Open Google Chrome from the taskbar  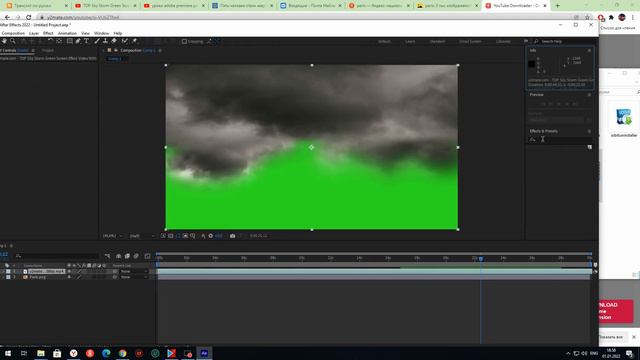pyautogui.click(x=122, y=353)
